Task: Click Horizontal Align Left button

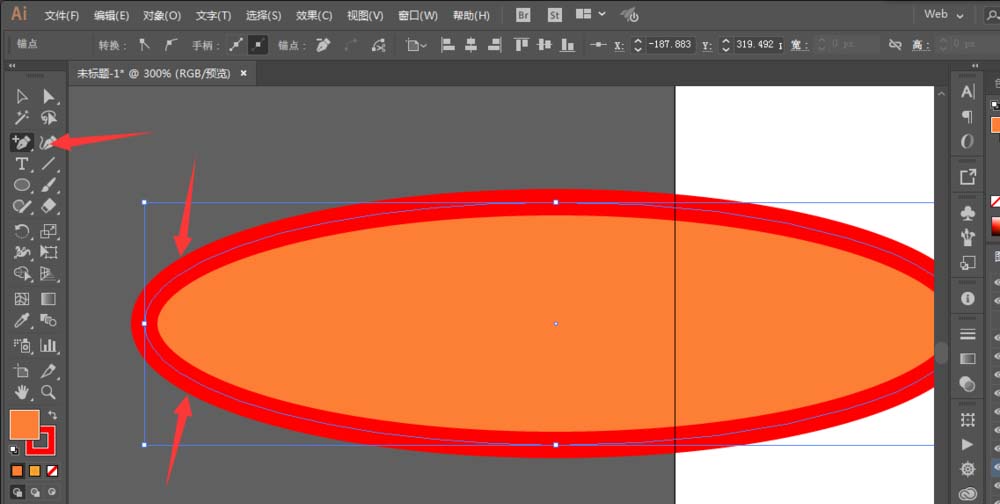Action: 448,45
